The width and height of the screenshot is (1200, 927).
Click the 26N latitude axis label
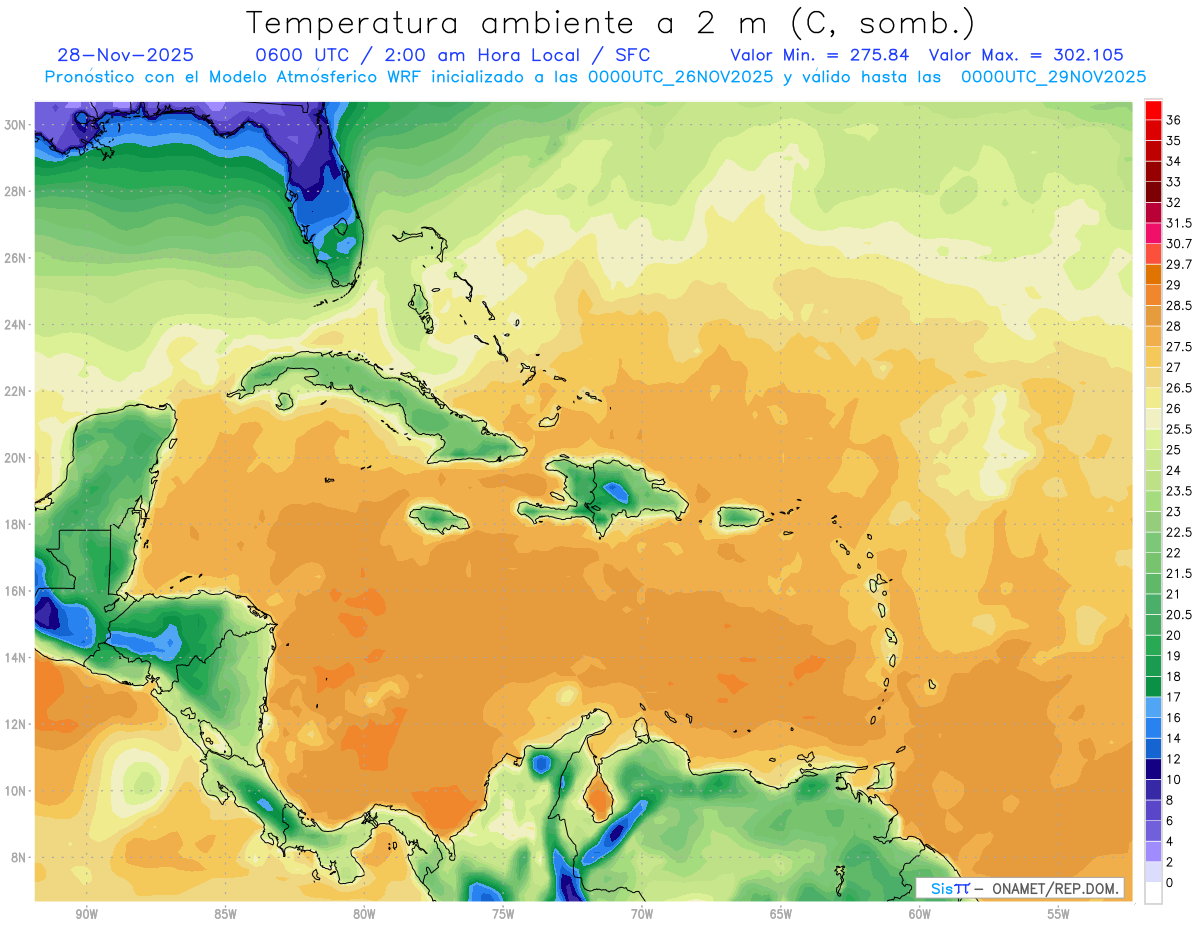click(15, 258)
